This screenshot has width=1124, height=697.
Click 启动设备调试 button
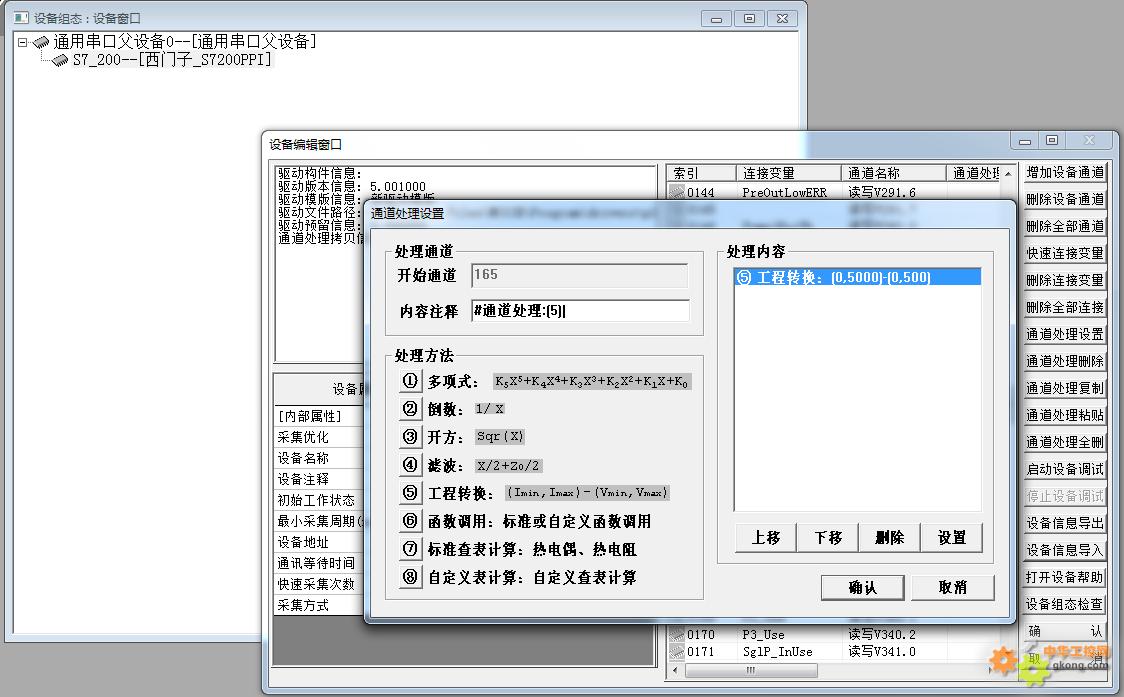[1065, 469]
